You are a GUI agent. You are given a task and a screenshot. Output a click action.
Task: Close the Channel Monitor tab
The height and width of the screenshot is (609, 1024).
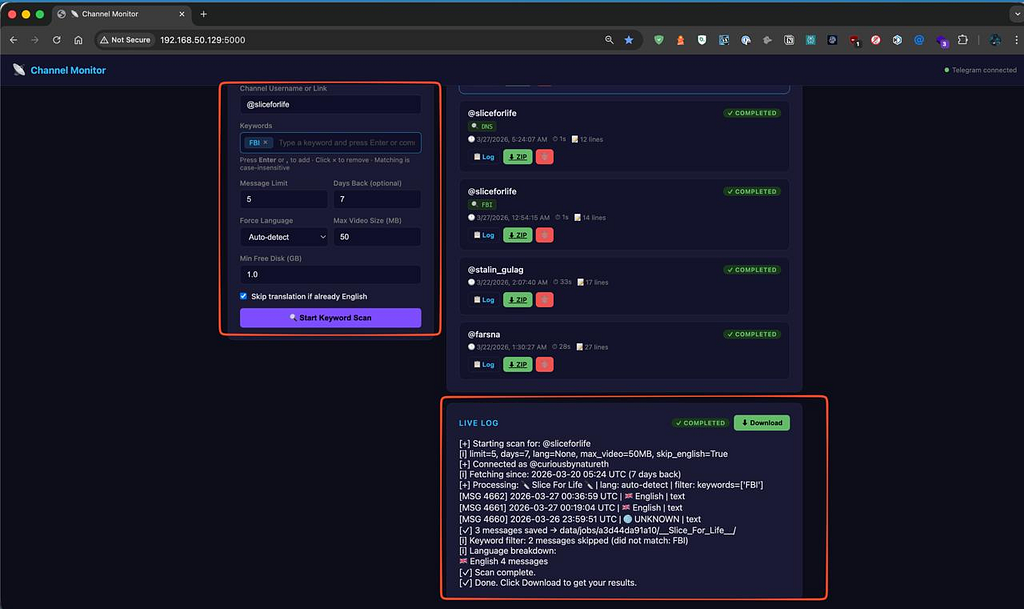pyautogui.click(x=182, y=14)
